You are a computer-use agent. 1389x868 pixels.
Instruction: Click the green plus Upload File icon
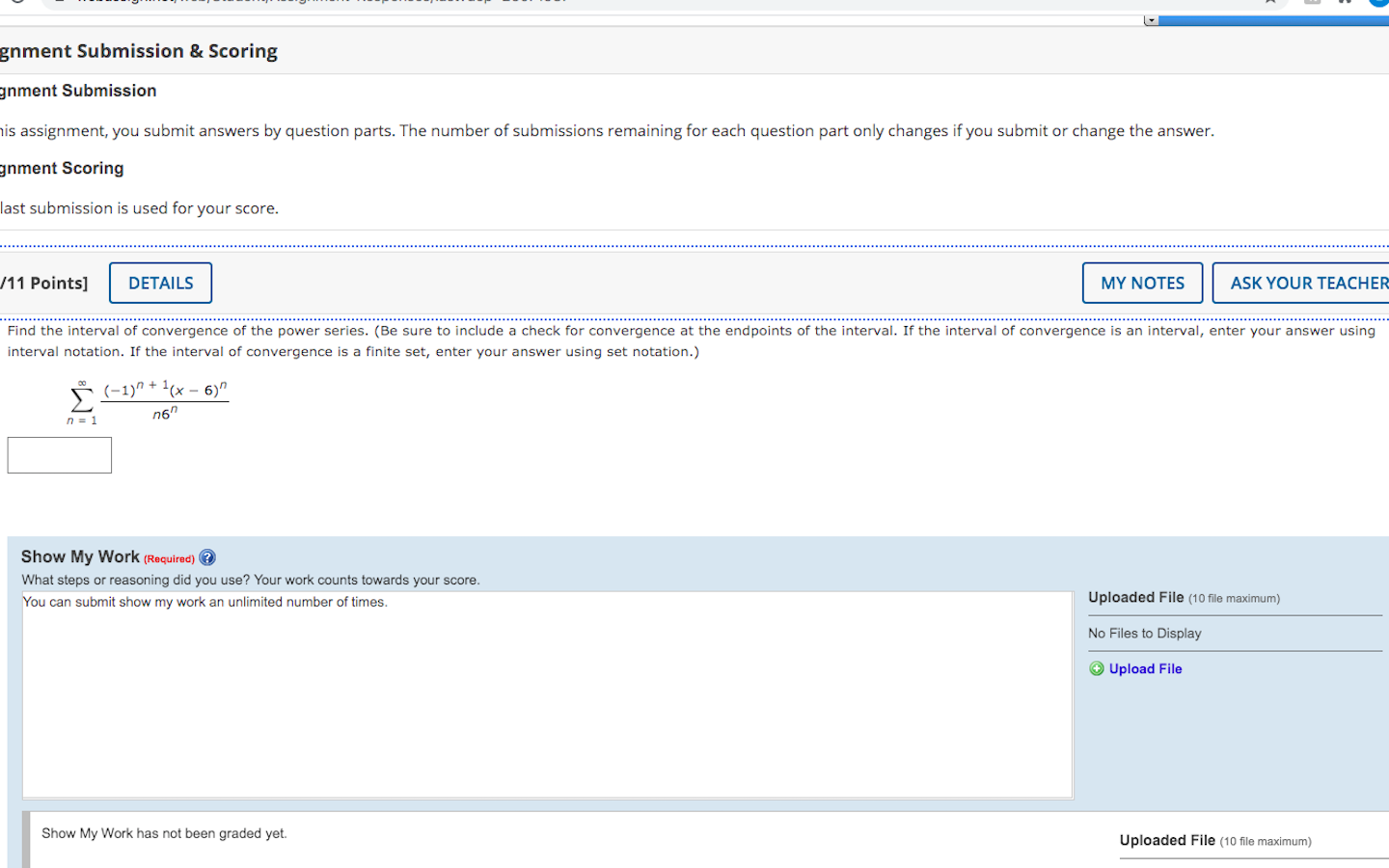pyautogui.click(x=1097, y=668)
